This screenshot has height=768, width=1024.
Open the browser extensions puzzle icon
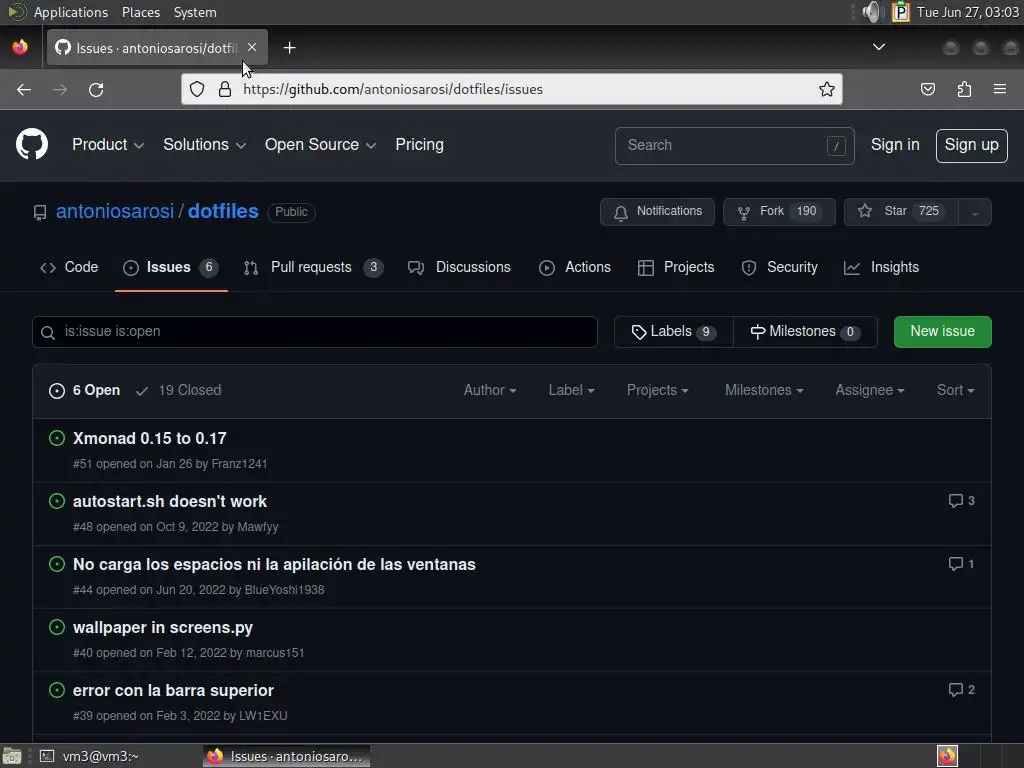[964, 89]
